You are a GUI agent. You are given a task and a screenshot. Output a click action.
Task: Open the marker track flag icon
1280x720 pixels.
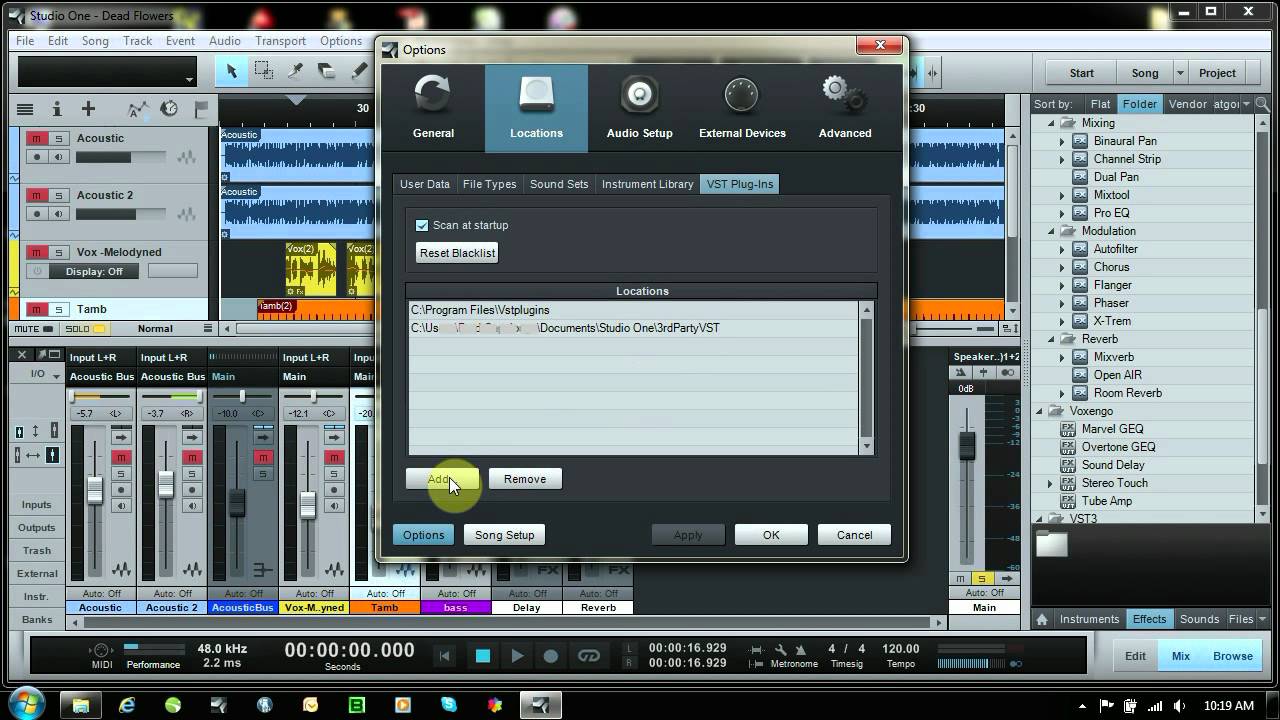(x=201, y=109)
